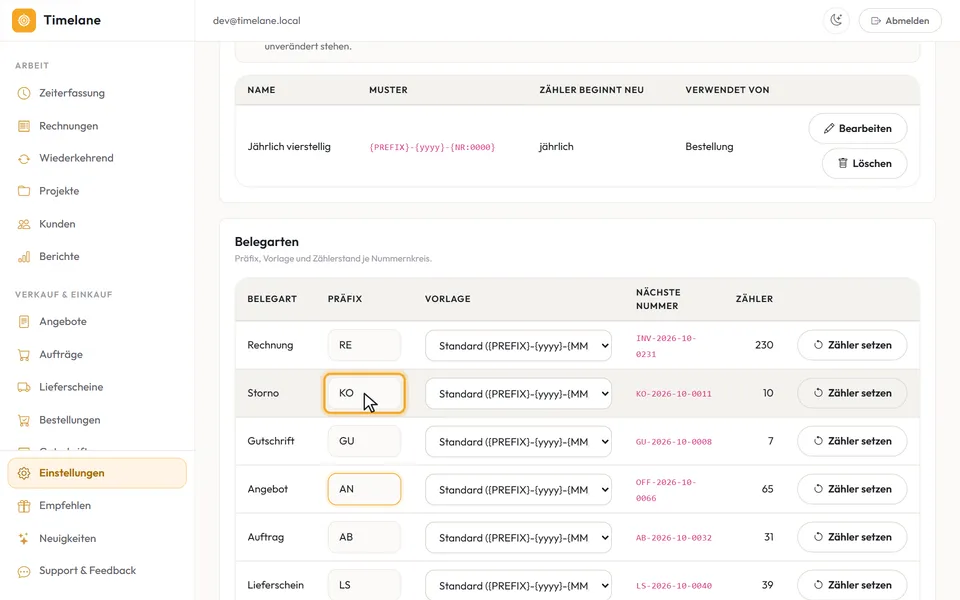Click the Support & Feedback chat icon
This screenshot has width=960, height=600.
pos(24,571)
